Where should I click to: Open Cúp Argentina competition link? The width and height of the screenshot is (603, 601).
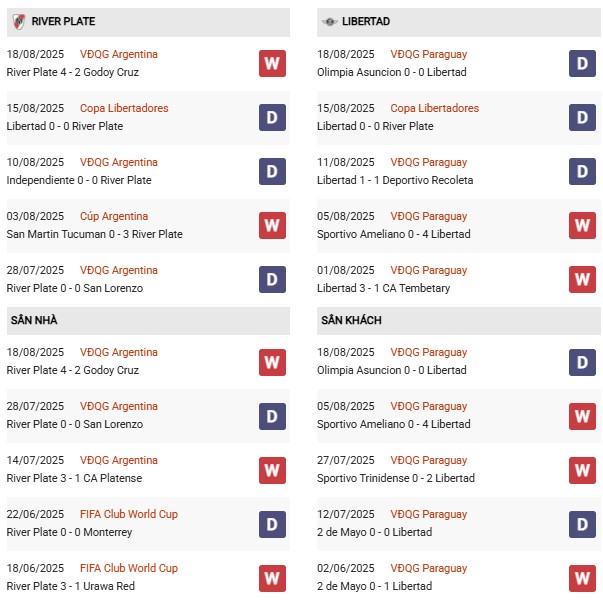click(x=114, y=216)
